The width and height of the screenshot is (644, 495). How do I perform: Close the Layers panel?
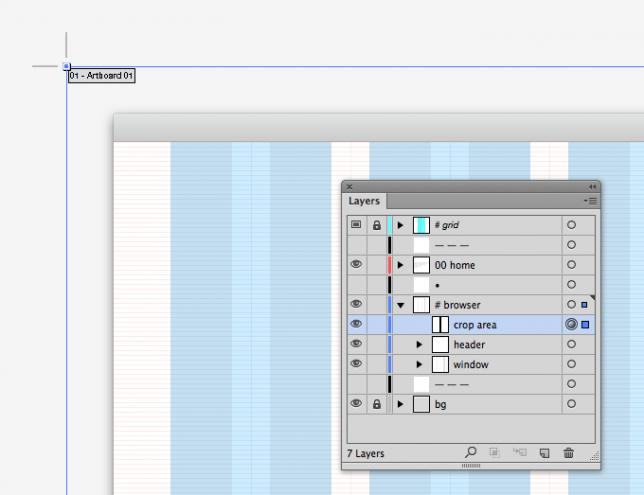pyautogui.click(x=350, y=187)
